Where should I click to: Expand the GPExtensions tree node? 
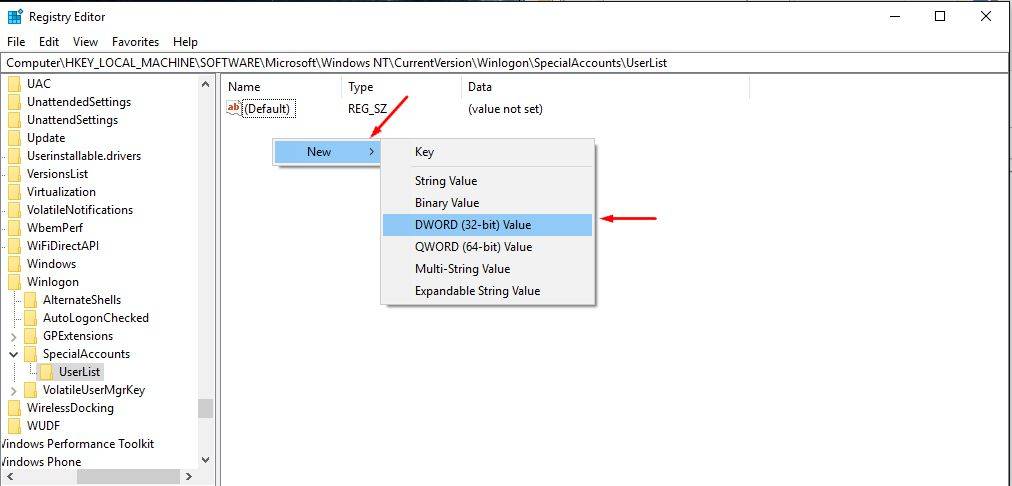(13, 336)
